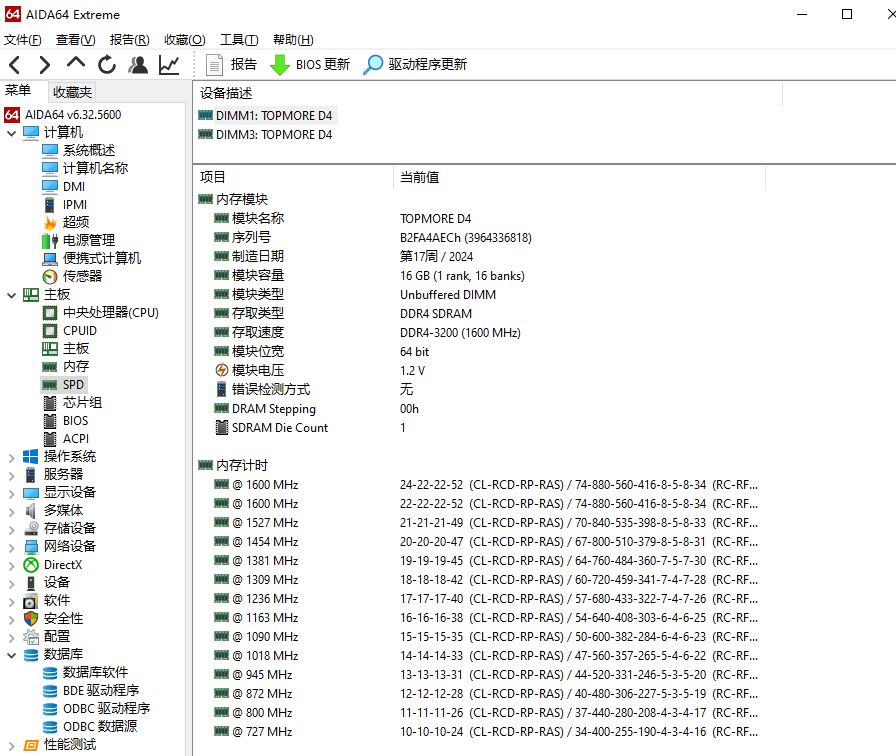Viewport: 896px width, 756px height.
Task: Click the DirectX Xbox icon
Action: click(x=31, y=565)
